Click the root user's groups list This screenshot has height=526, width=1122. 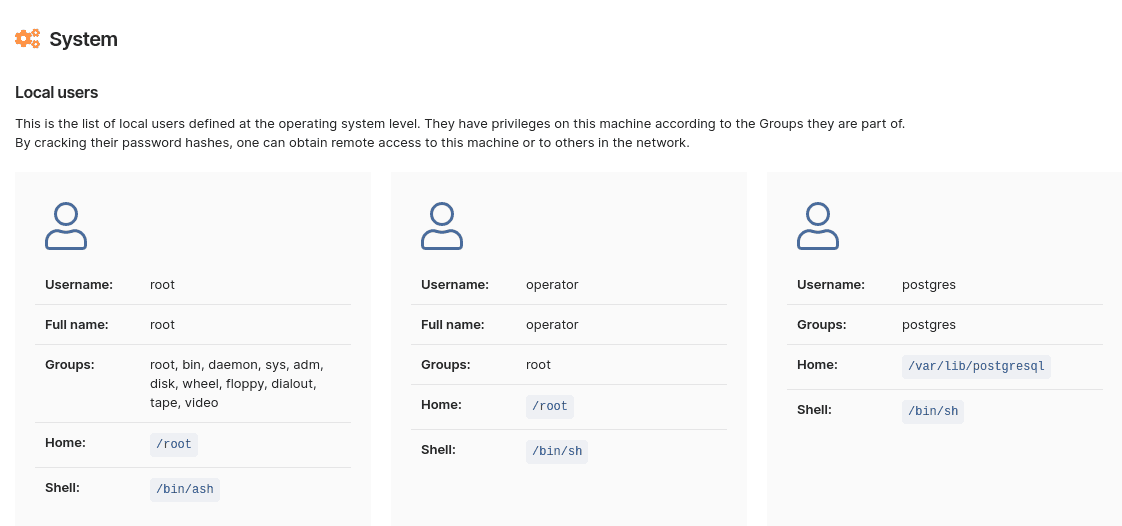pos(236,384)
